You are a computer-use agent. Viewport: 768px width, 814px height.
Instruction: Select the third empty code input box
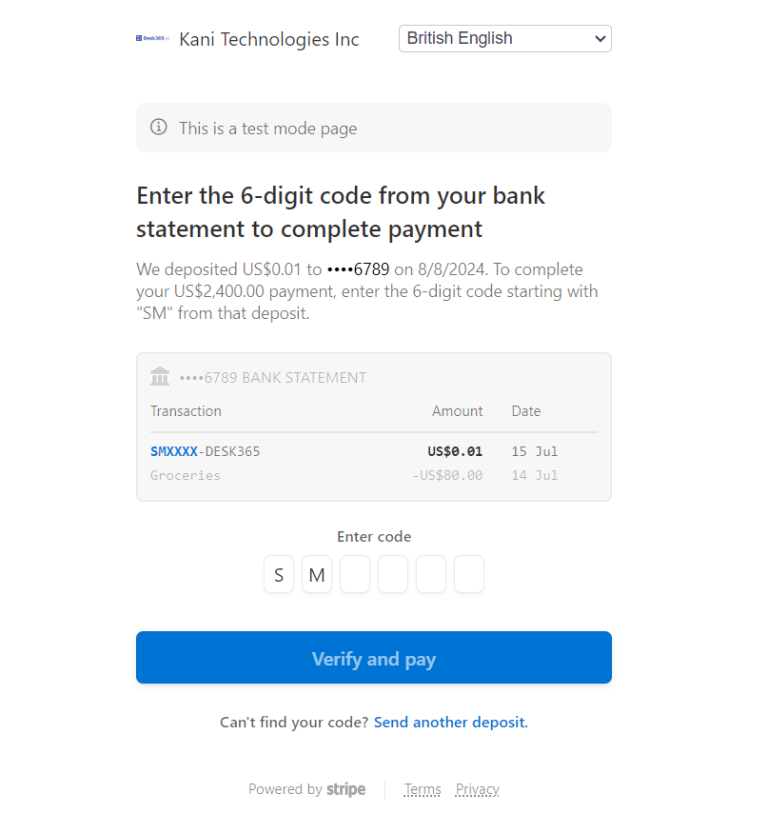click(355, 574)
